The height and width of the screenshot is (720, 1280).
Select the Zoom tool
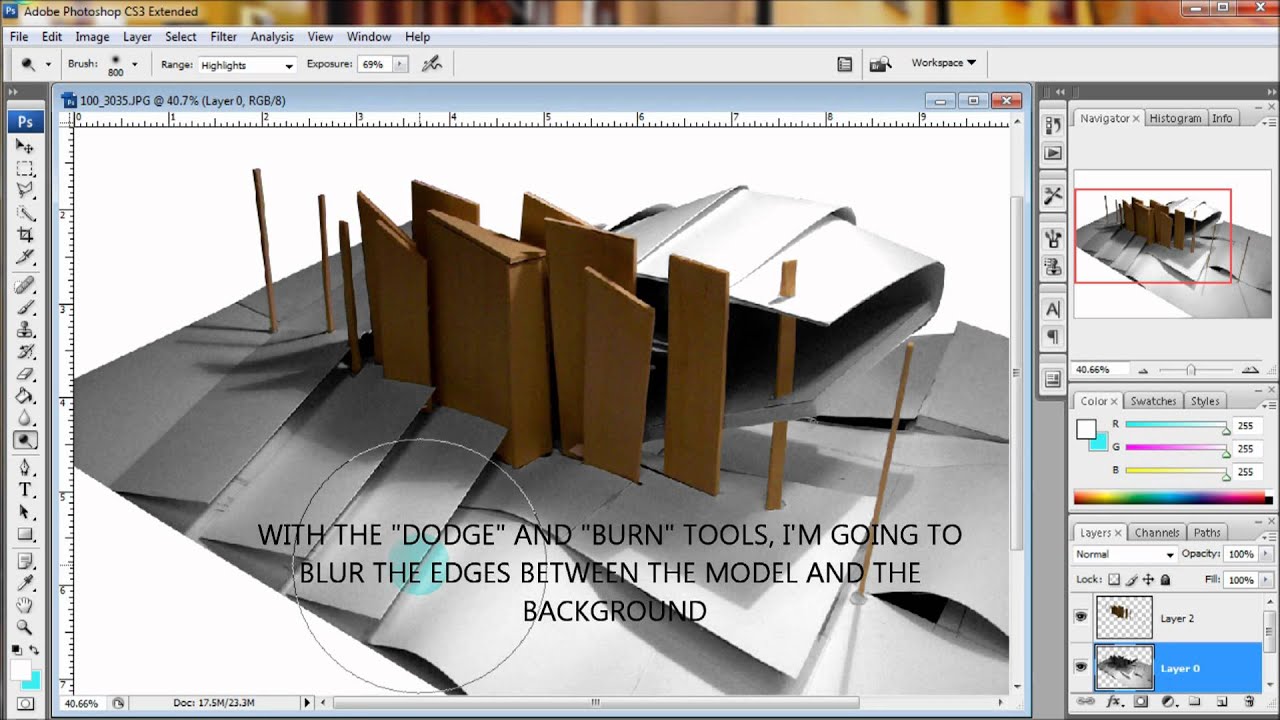pos(25,627)
